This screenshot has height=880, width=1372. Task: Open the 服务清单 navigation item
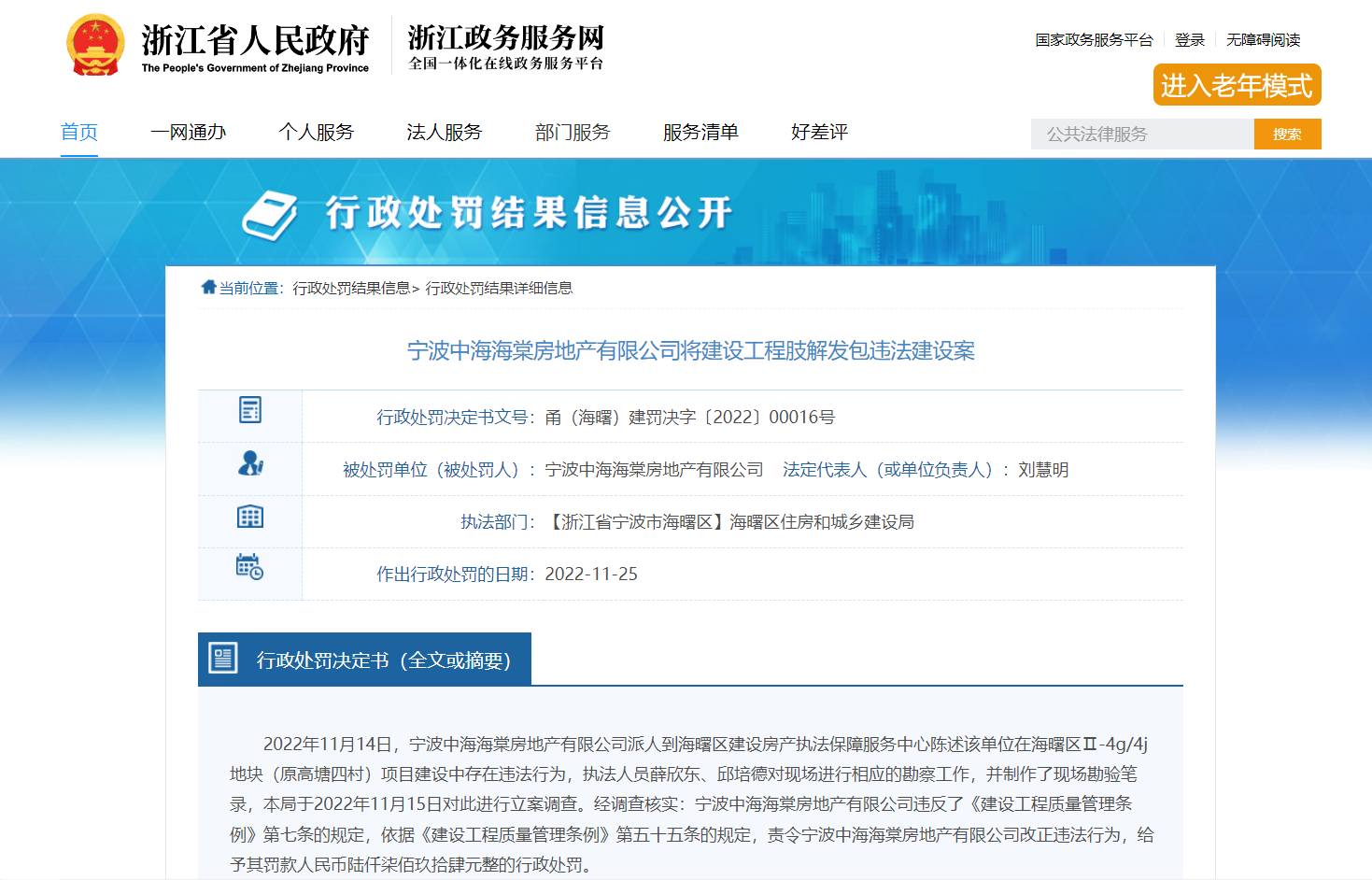click(700, 133)
